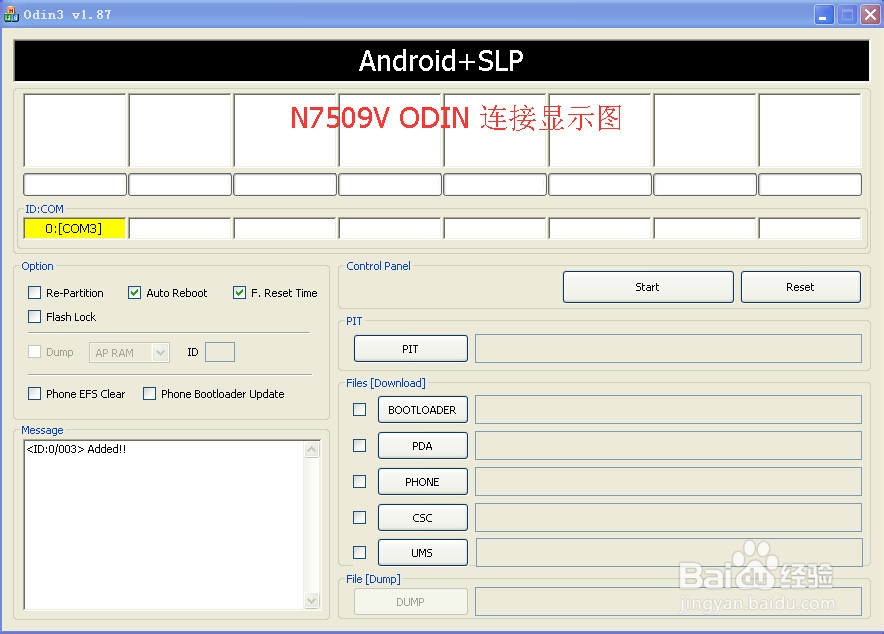Click the '<ID:0/003> Added!!' log line
This screenshot has height=634, width=884.
coord(76,449)
